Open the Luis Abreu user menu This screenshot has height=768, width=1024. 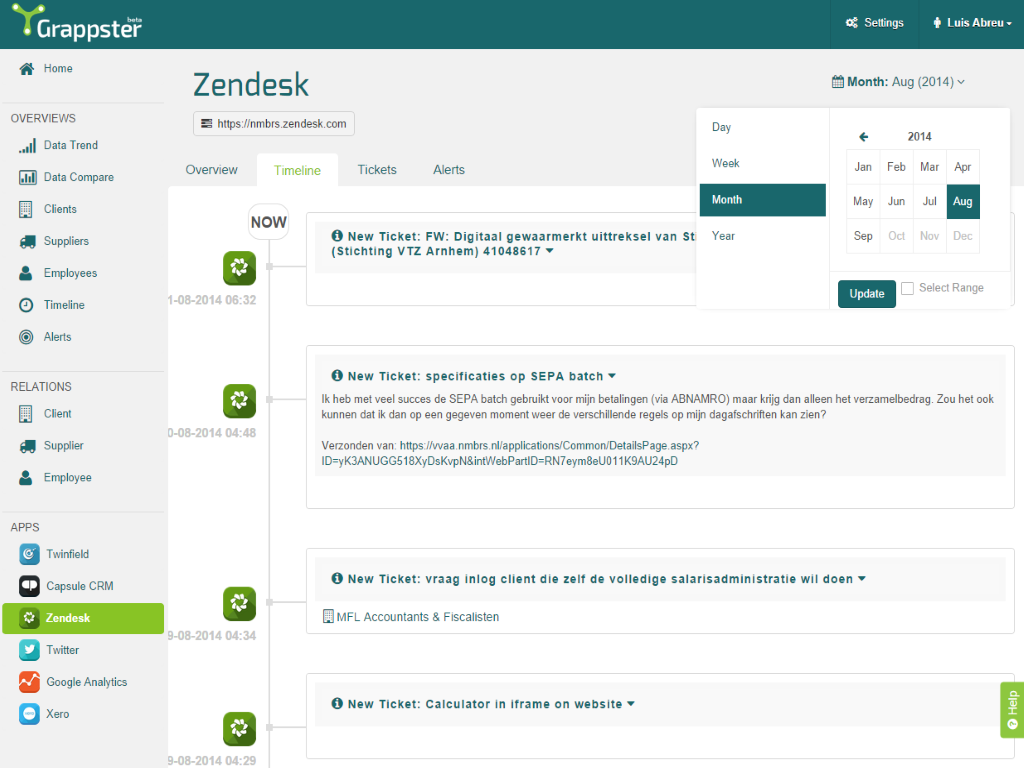coord(971,23)
